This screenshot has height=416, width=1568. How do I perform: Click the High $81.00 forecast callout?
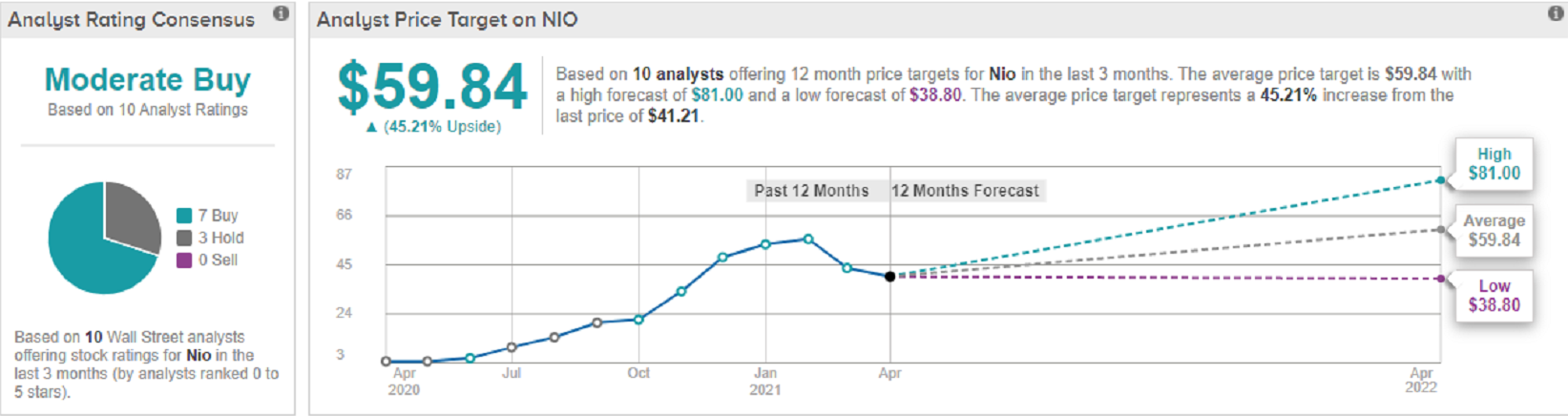point(1494,164)
